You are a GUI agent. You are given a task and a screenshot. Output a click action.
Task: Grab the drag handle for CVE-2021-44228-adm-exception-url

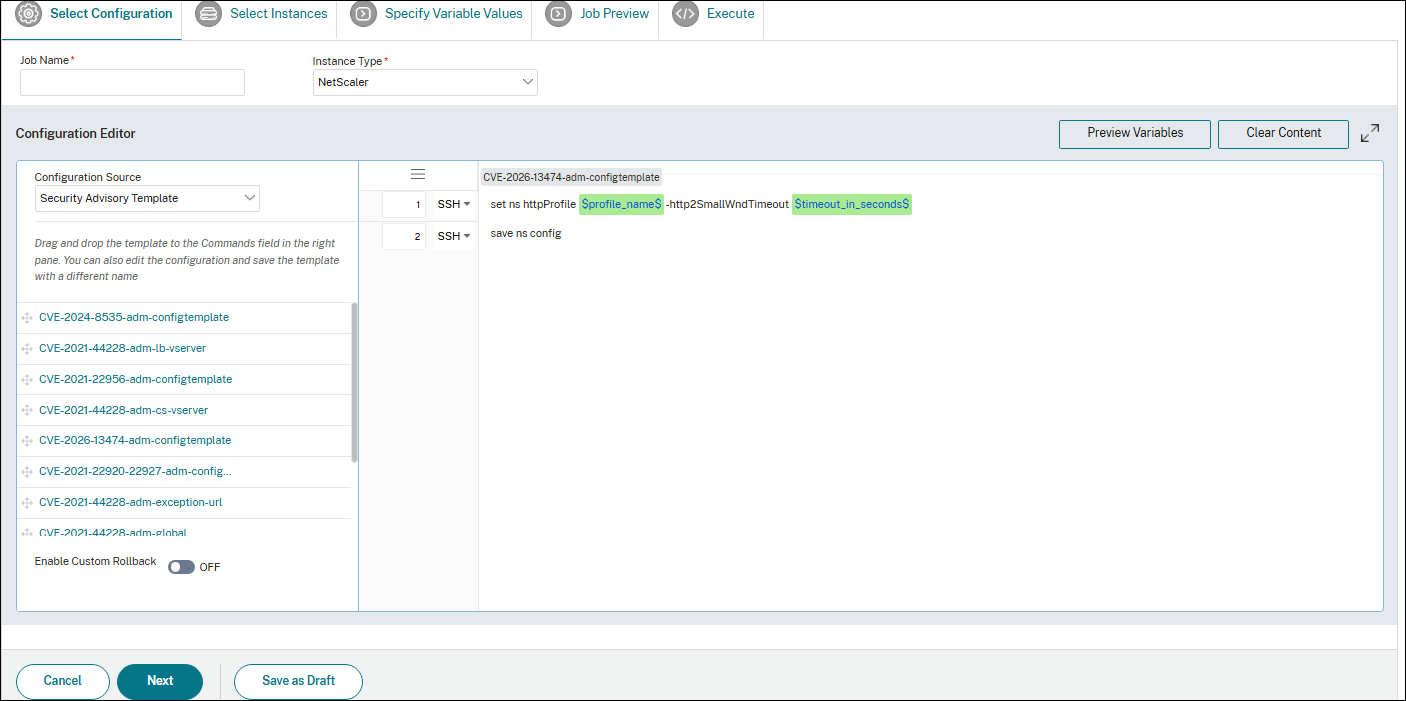click(x=27, y=503)
